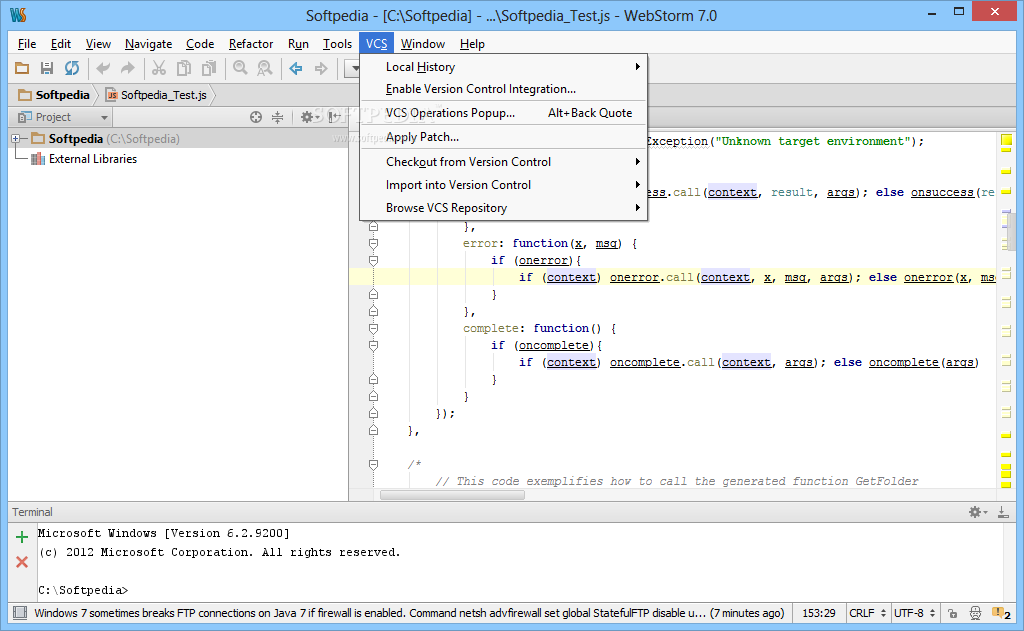Select Enable Version Control Integration
The height and width of the screenshot is (631, 1024).
pyautogui.click(x=504, y=89)
